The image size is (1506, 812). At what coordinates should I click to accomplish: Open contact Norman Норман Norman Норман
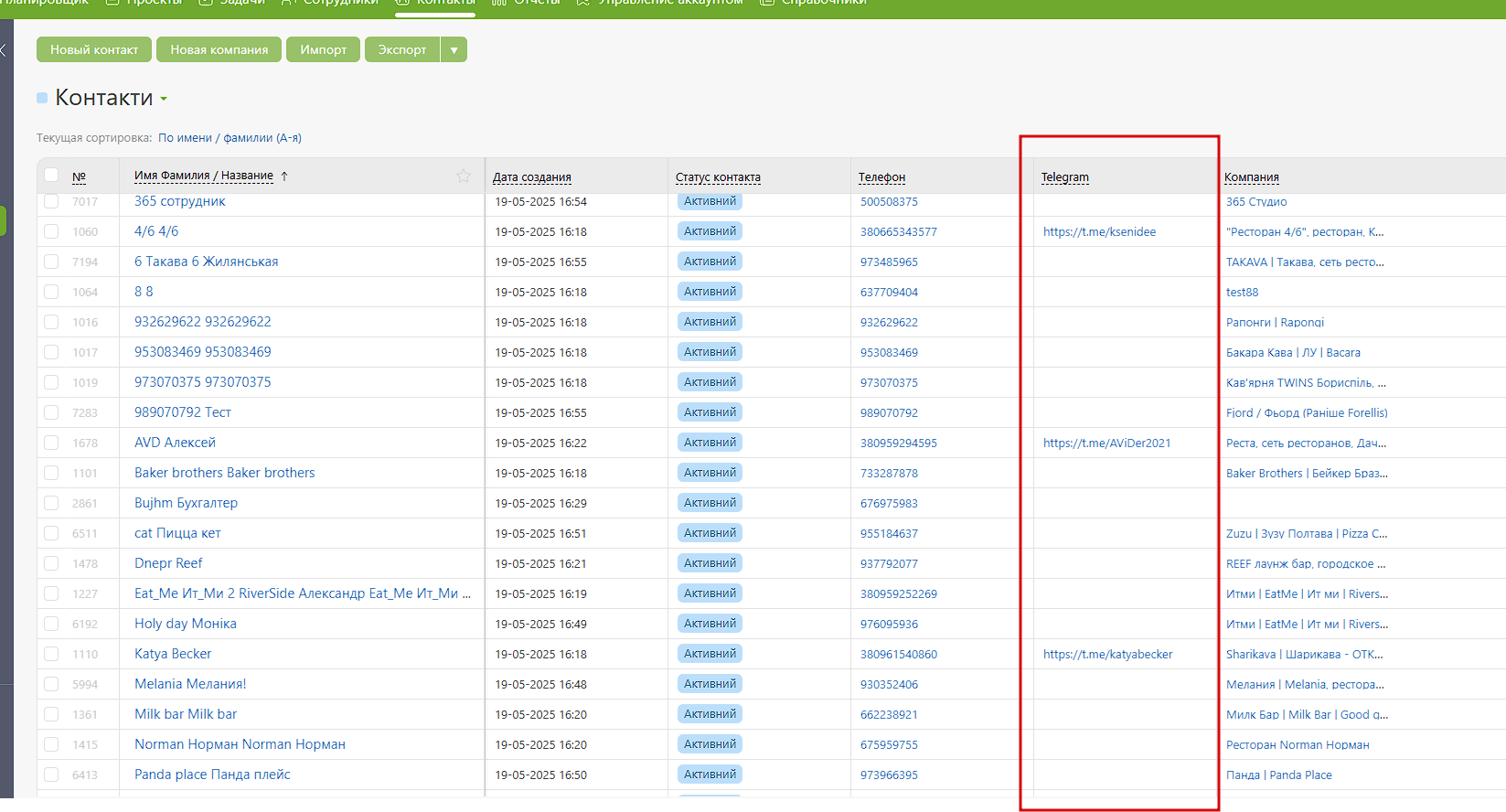click(x=240, y=744)
